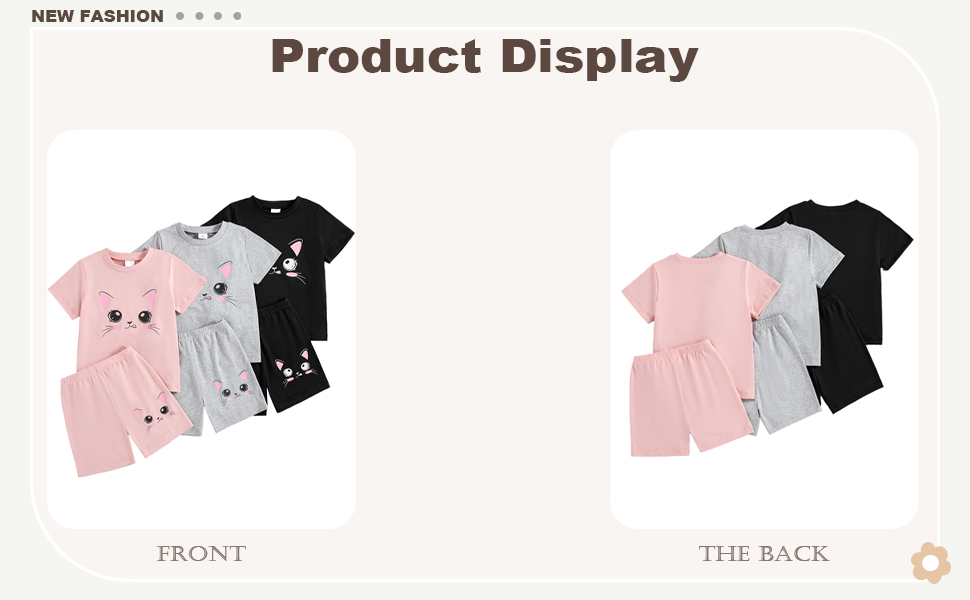970x600 pixels.
Task: Click the fourth dot after NEW FASHION
Action: (x=237, y=16)
